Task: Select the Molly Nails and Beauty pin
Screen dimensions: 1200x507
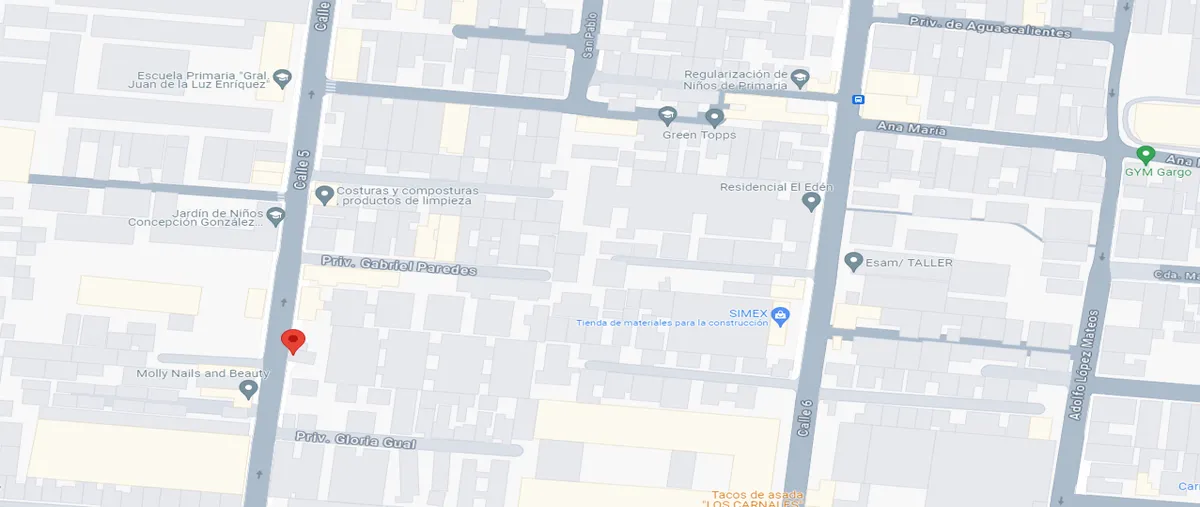Action: point(248,389)
